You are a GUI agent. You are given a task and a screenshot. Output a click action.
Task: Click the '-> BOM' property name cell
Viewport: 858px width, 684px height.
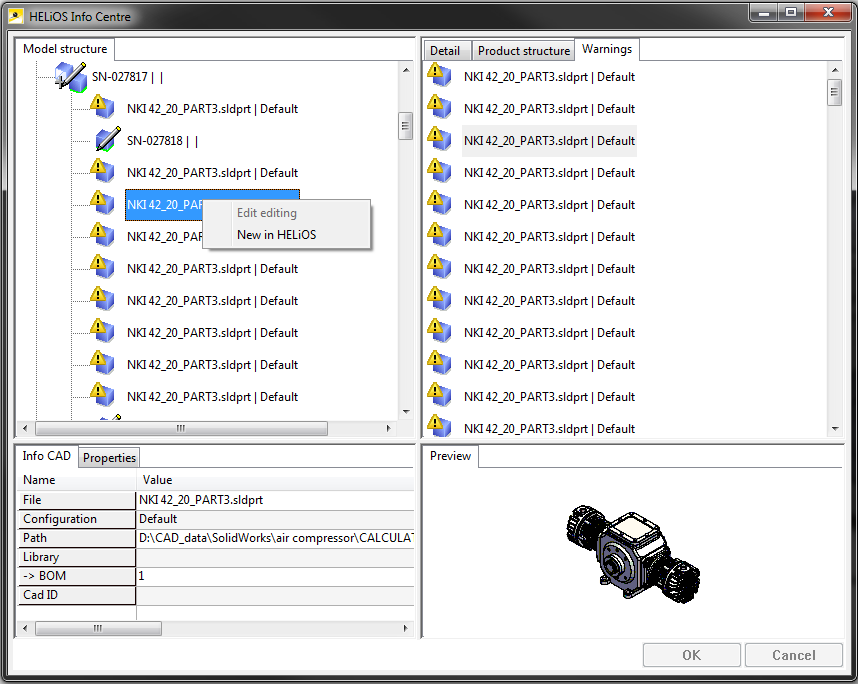point(77,576)
